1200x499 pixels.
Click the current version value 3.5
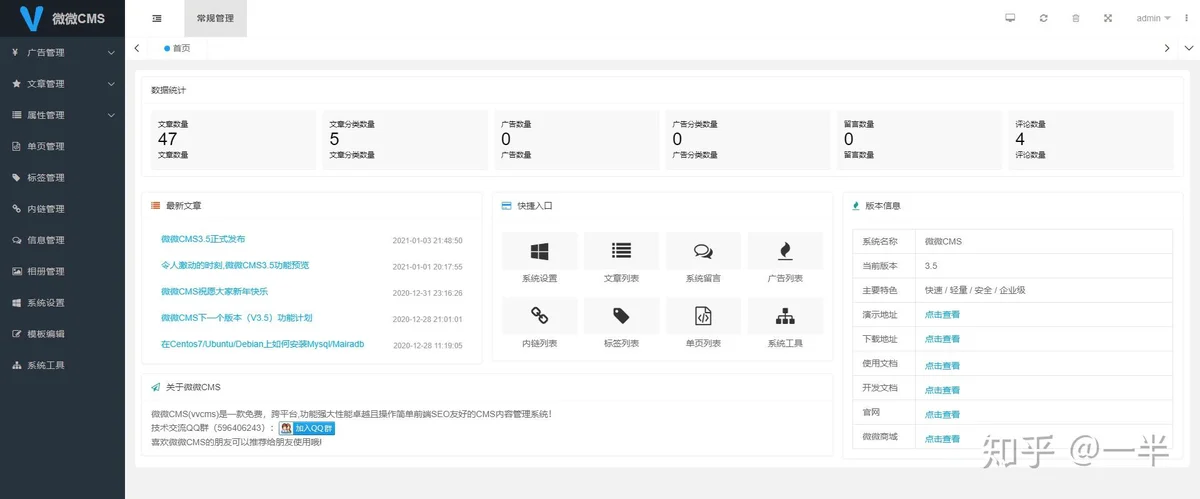[931, 266]
